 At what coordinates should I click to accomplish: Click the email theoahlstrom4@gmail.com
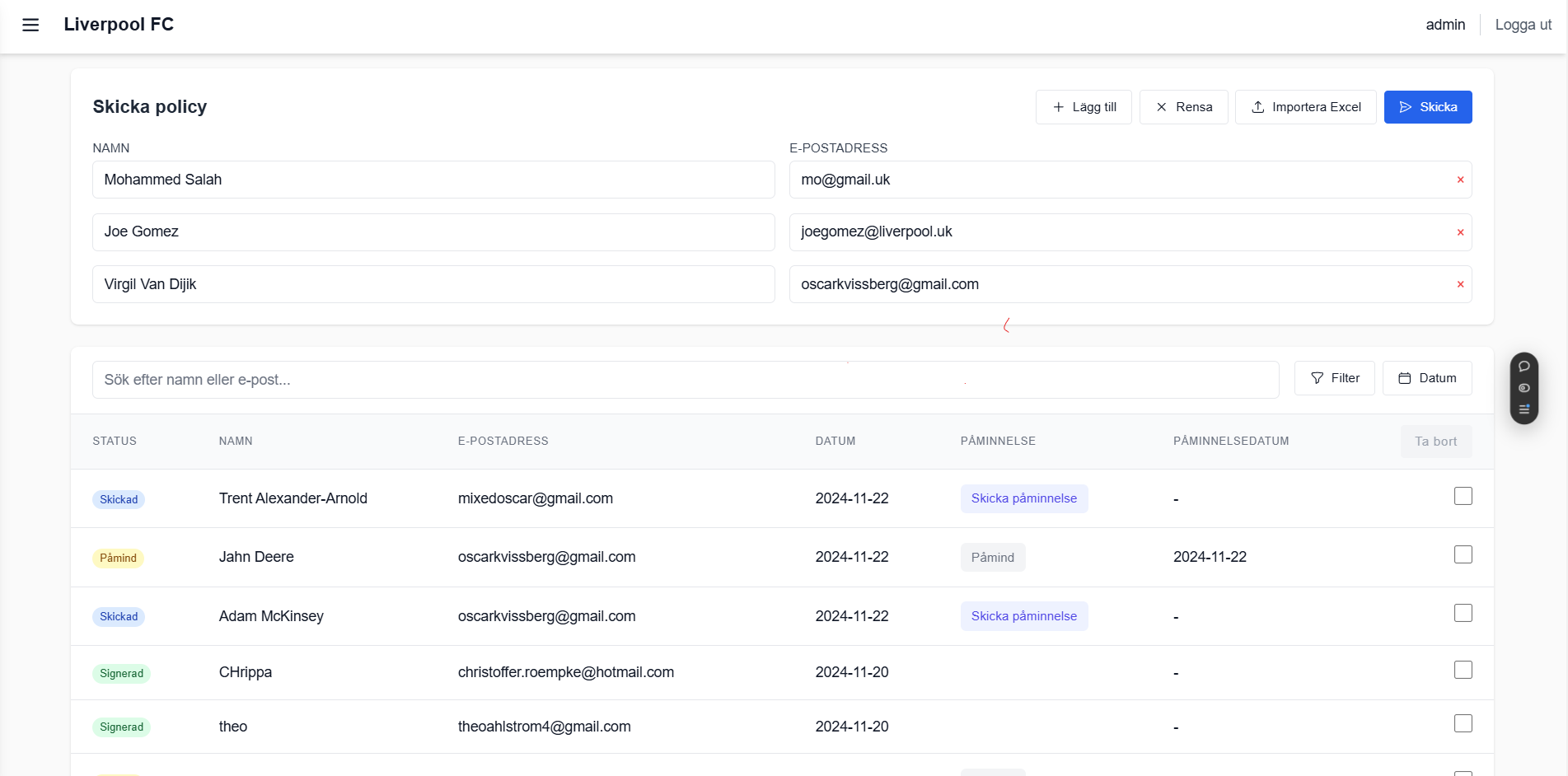point(545,727)
